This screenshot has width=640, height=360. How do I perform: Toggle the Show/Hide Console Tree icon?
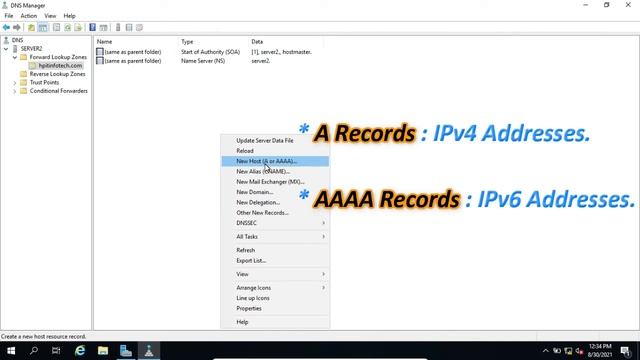coord(42,27)
